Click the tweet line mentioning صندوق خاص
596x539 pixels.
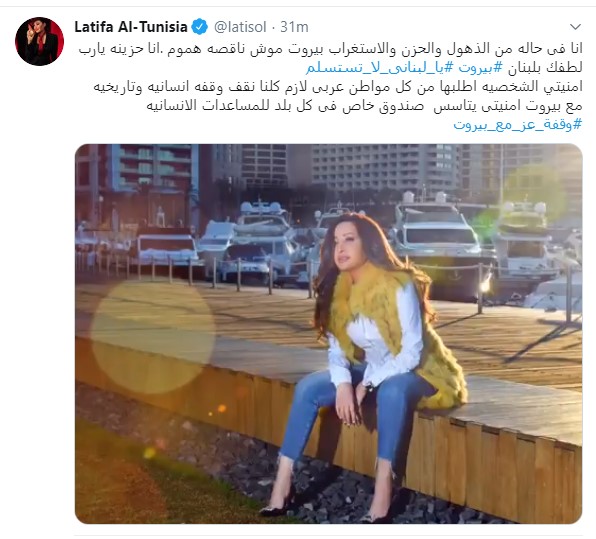pos(364,106)
